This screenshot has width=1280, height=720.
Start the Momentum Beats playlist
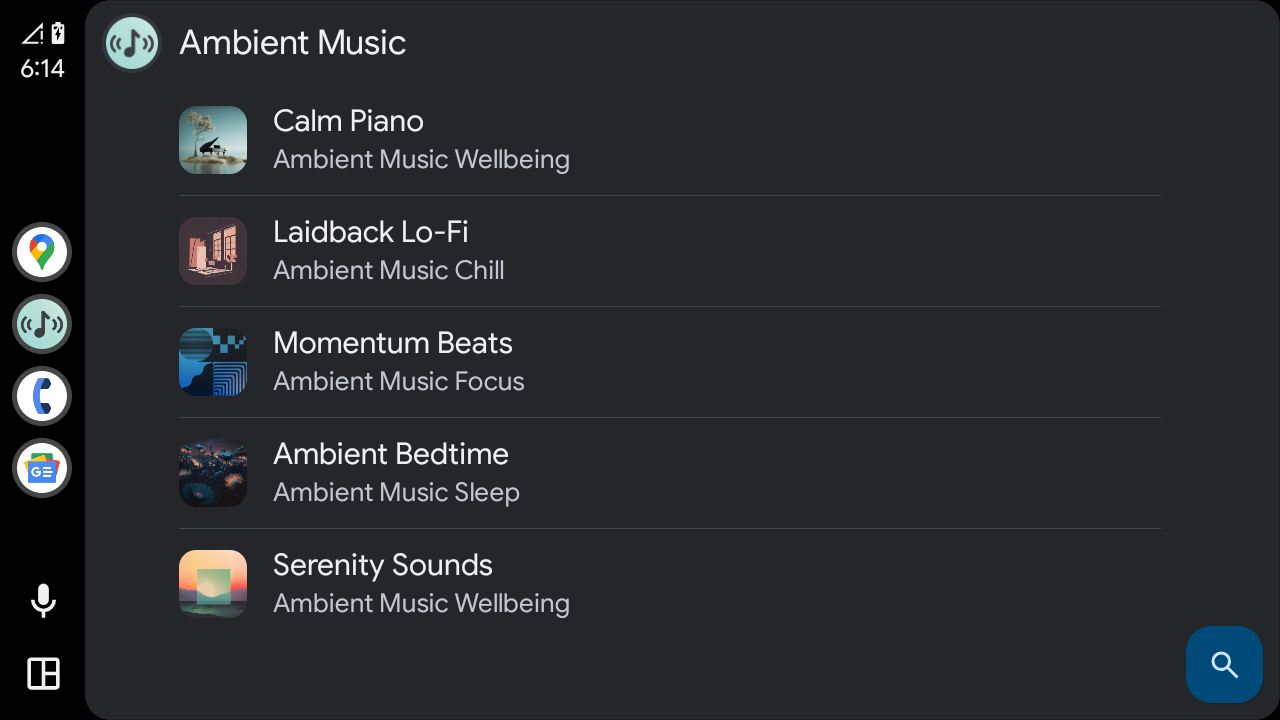click(x=398, y=362)
